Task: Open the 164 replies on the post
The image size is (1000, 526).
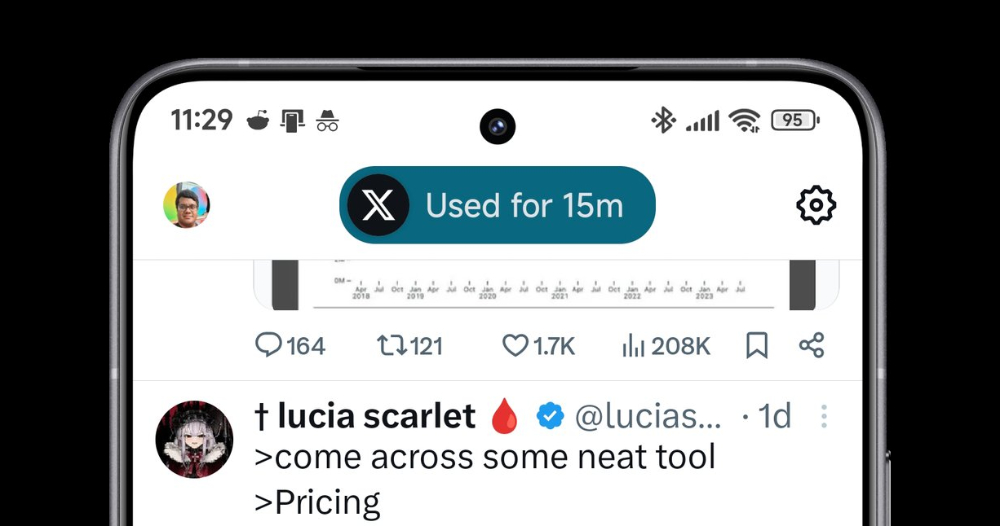Action: 290,346
